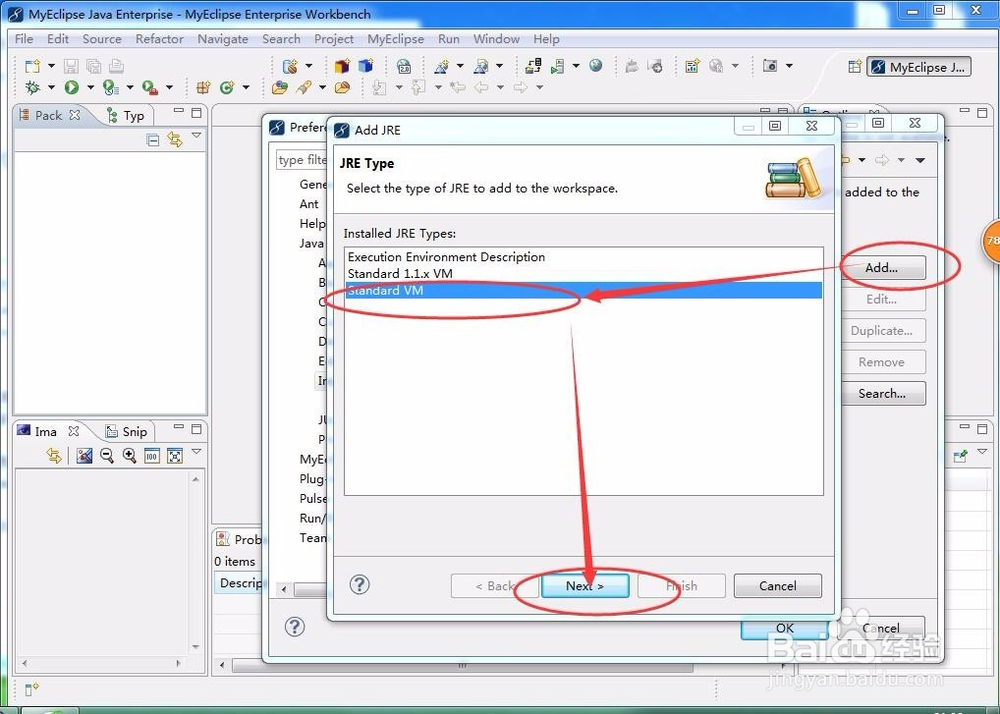Click Cancel in Add JRE dialog
The image size is (1000, 714).
click(777, 586)
